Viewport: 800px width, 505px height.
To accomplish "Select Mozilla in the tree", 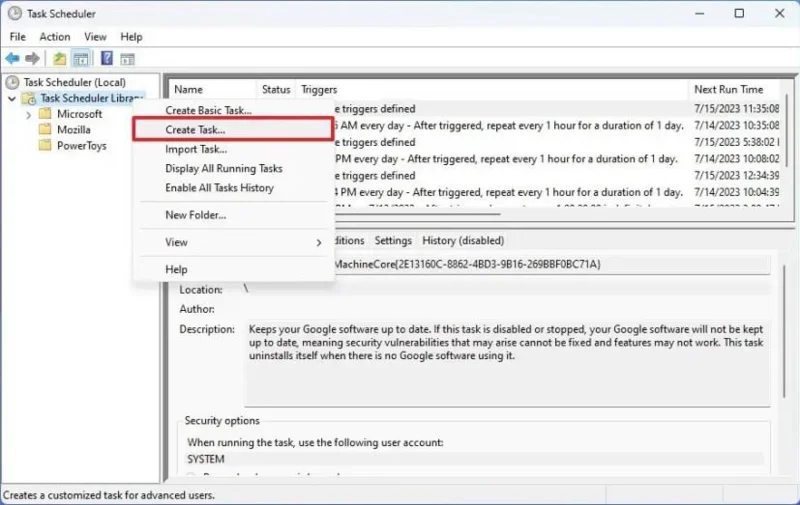I will (x=73, y=130).
